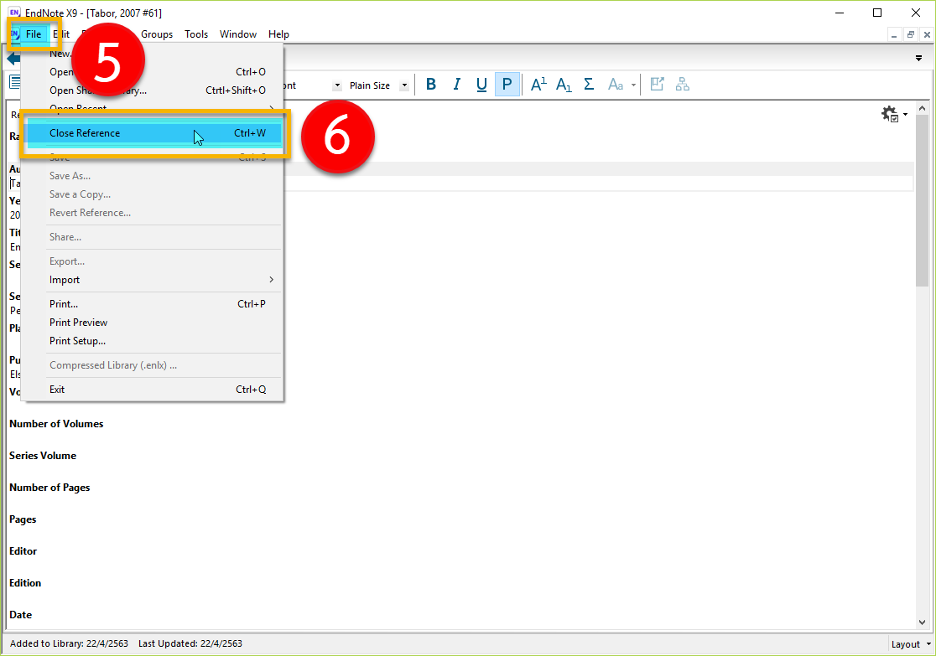Click the Underline formatting icon
Screen dimensions: 936x656
tap(481, 85)
